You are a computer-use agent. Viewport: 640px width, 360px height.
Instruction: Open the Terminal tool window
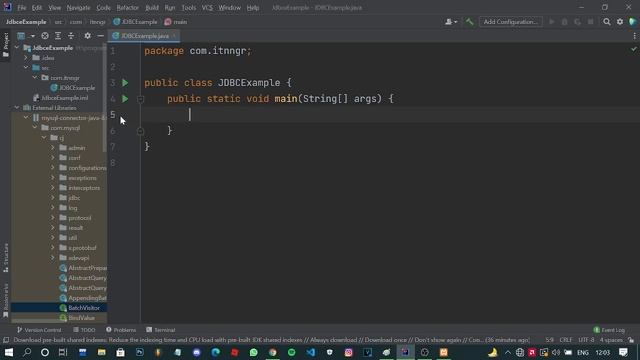click(x=161, y=330)
